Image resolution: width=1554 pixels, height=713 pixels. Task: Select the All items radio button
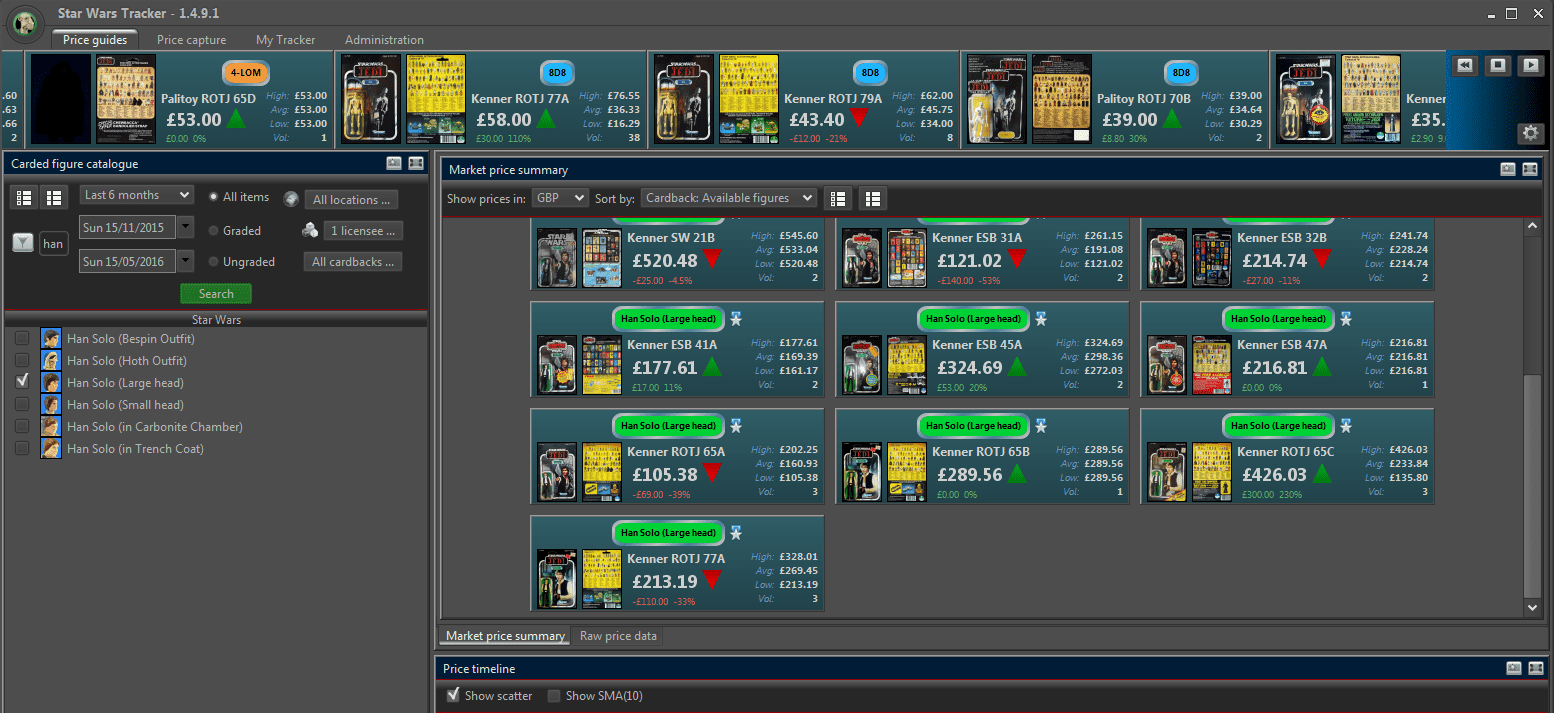(214, 197)
